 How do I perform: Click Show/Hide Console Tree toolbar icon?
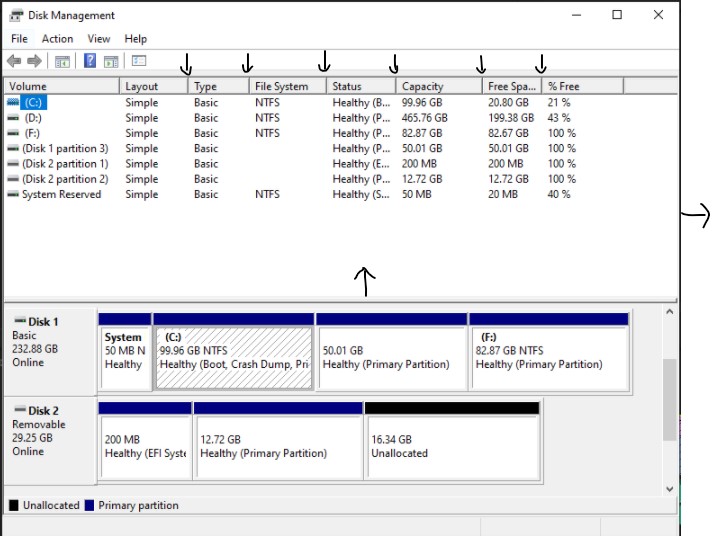pos(62,61)
